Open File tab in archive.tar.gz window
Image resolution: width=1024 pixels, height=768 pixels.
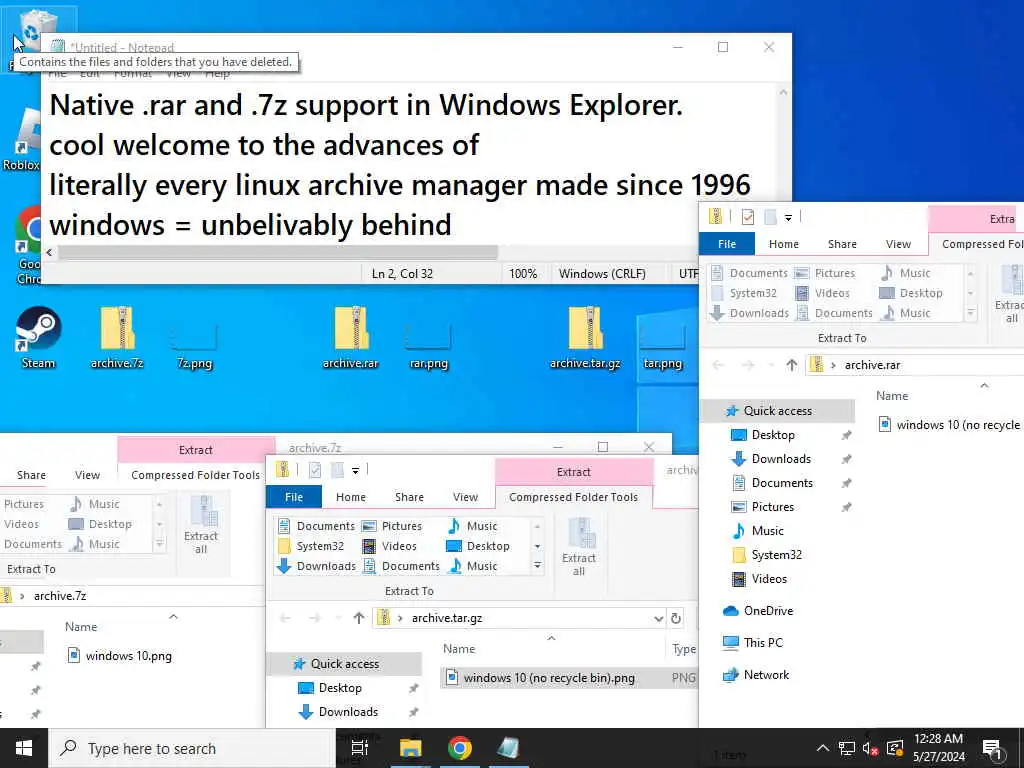coord(294,497)
